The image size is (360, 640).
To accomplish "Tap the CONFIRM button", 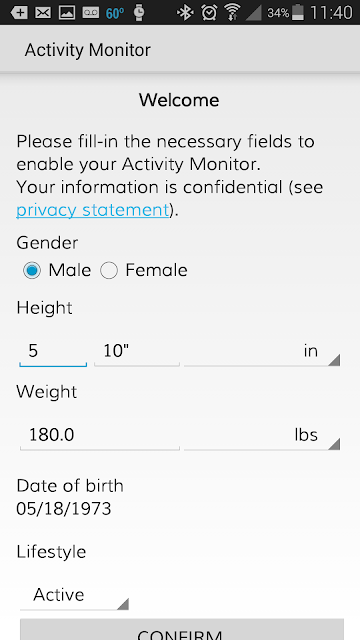I will click(x=182, y=629).
